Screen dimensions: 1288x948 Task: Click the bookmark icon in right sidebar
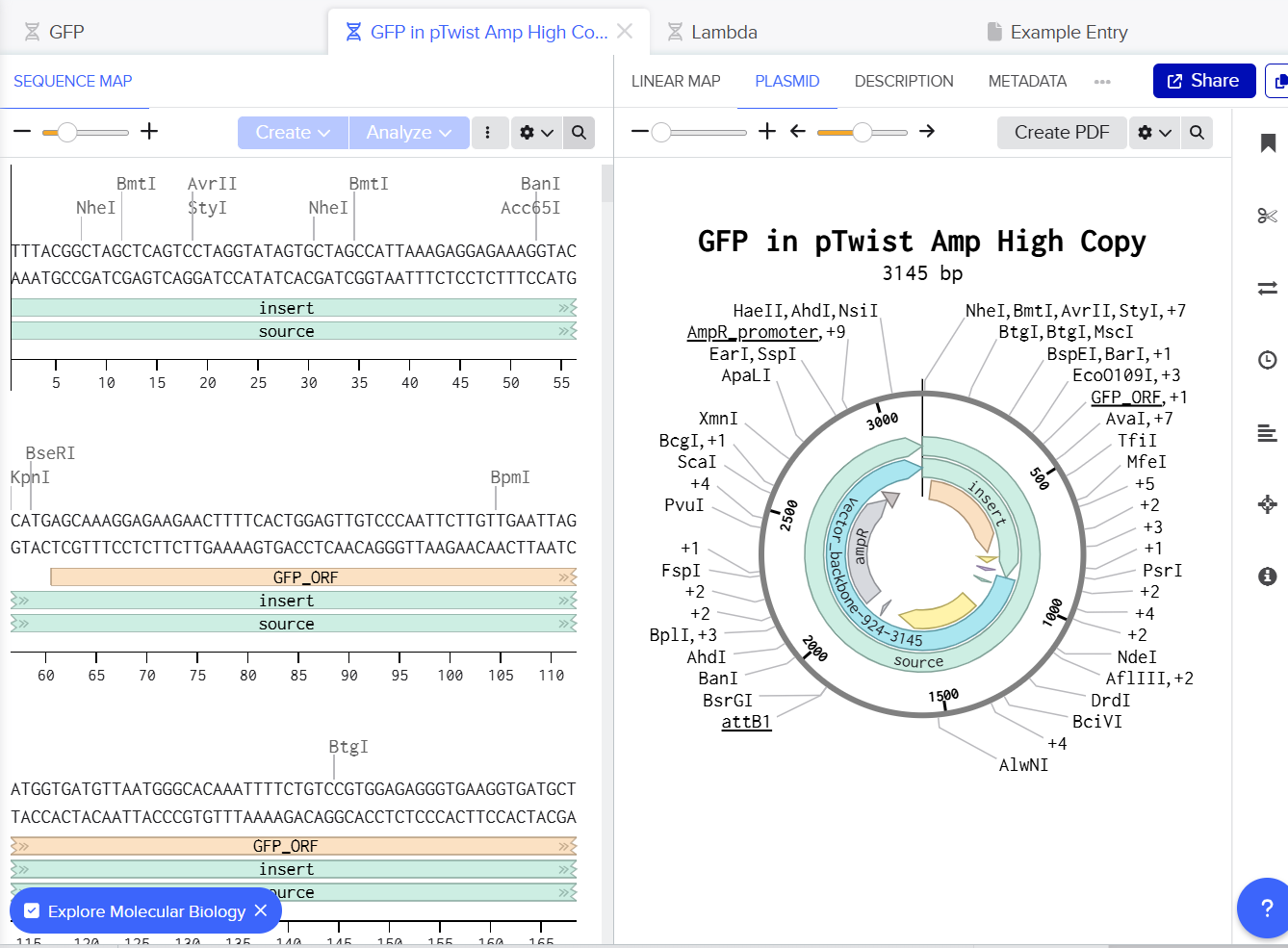(x=1268, y=143)
